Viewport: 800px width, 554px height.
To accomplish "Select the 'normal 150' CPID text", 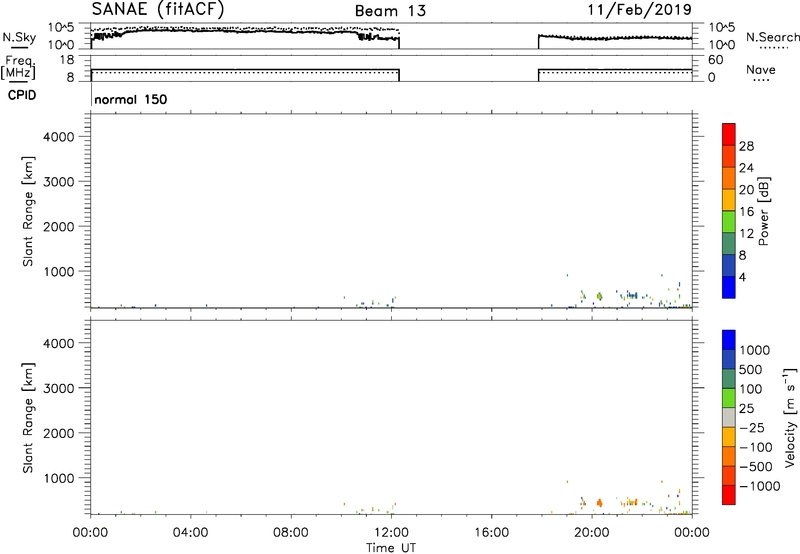I will (x=131, y=99).
